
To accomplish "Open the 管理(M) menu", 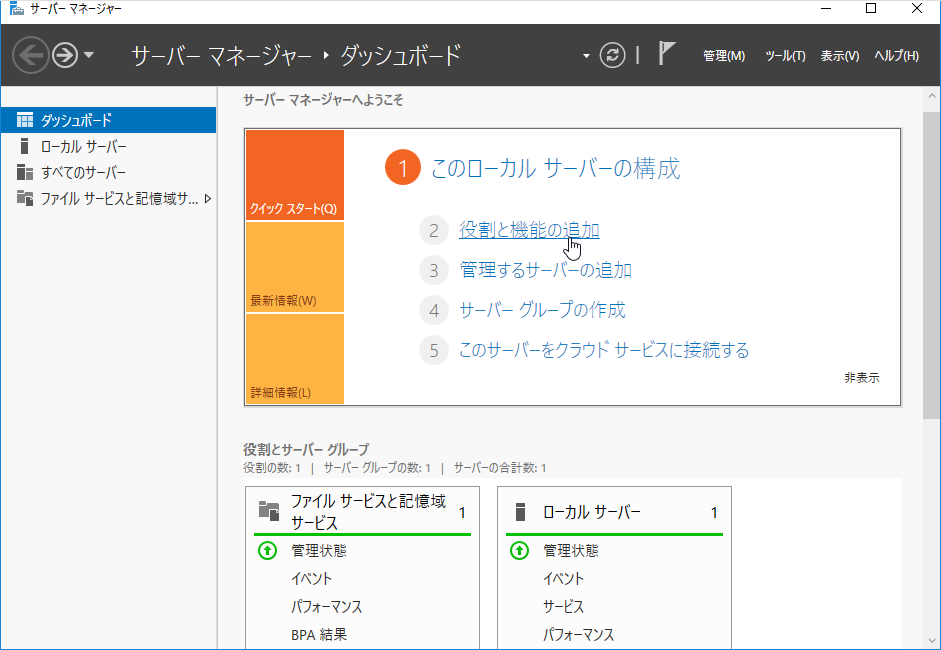I will (x=723, y=56).
